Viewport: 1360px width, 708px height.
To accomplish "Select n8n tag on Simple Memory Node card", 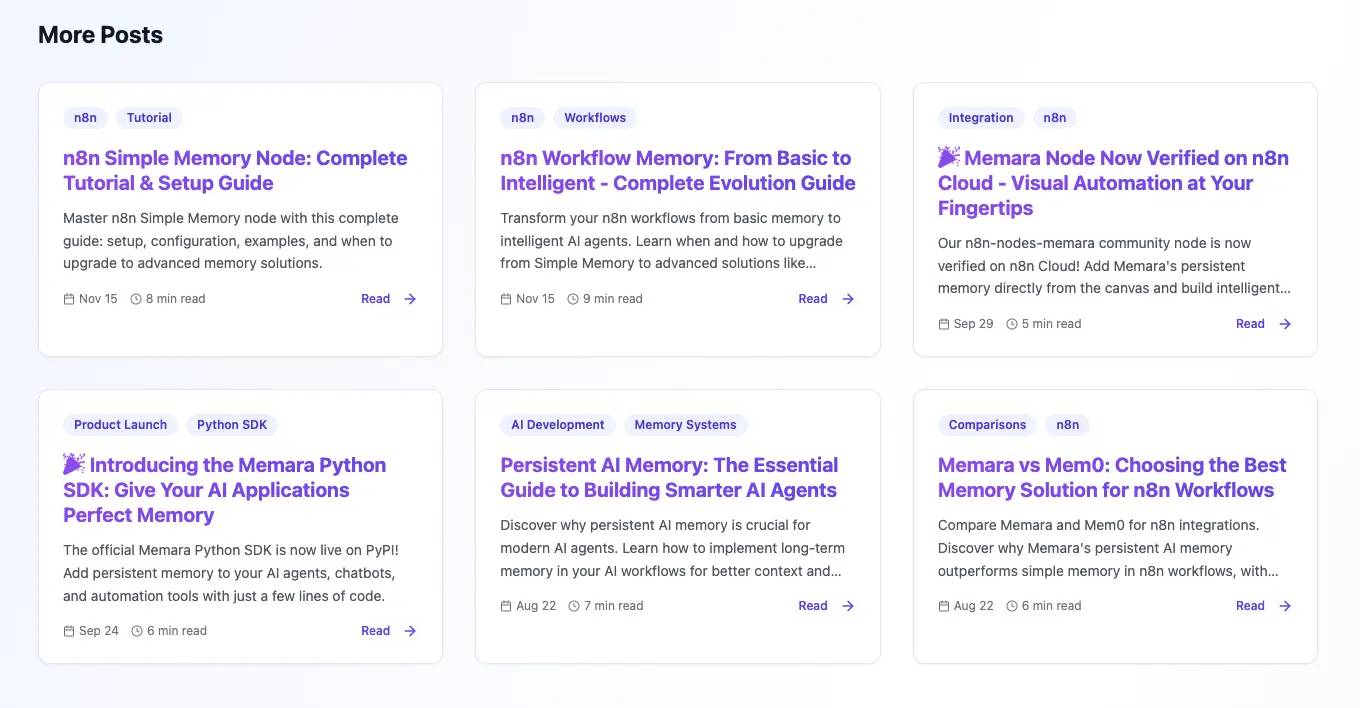I will click(x=86, y=118).
